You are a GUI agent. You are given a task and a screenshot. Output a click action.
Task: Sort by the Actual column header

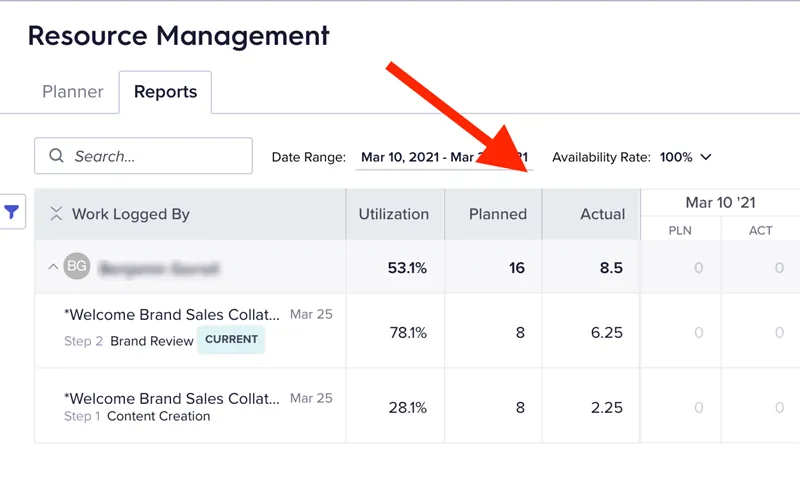[602, 214]
